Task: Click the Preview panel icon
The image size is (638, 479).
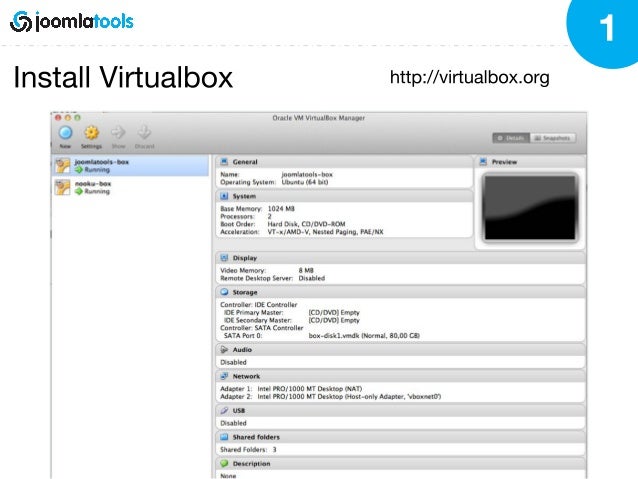Action: point(483,162)
